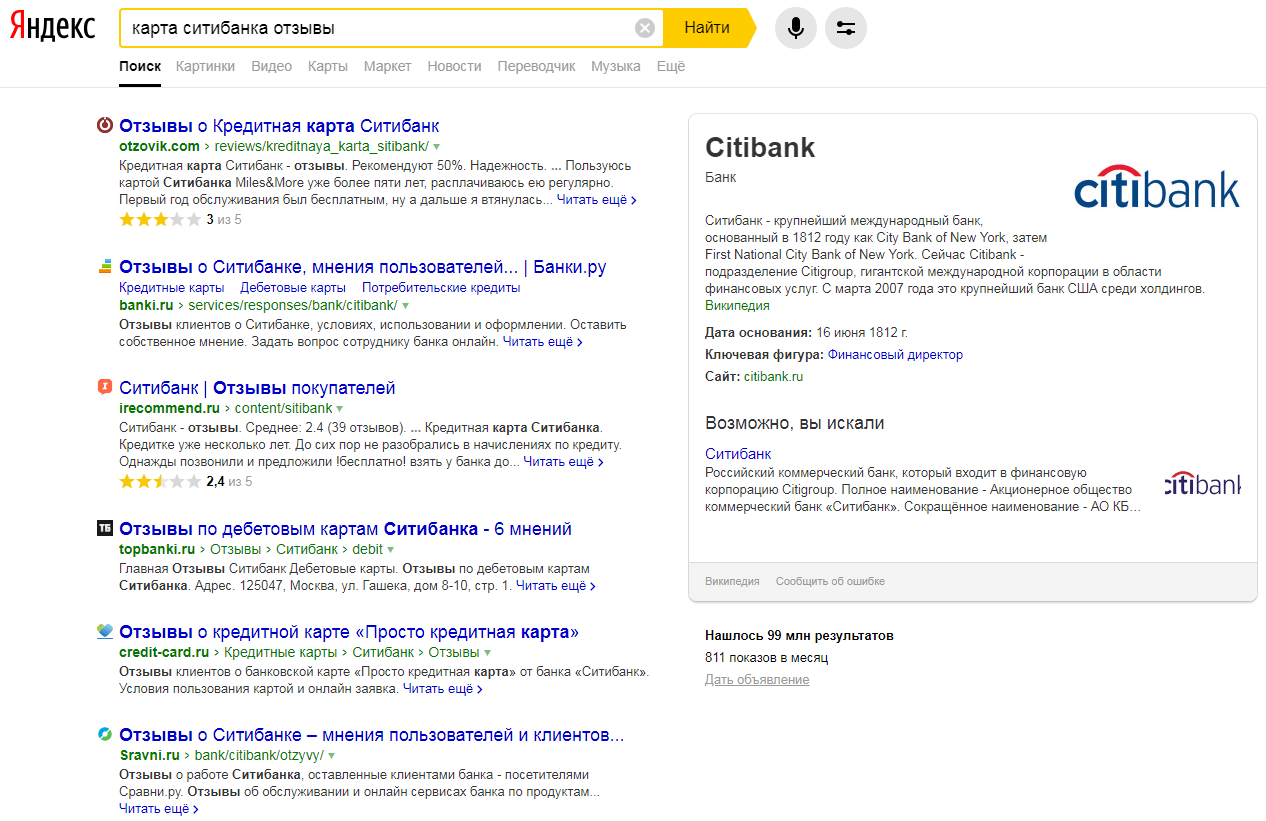This screenshot has width=1266, height=821.
Task: Open dropdown arrow next to credit-card.ru URL
Action: (x=487, y=653)
